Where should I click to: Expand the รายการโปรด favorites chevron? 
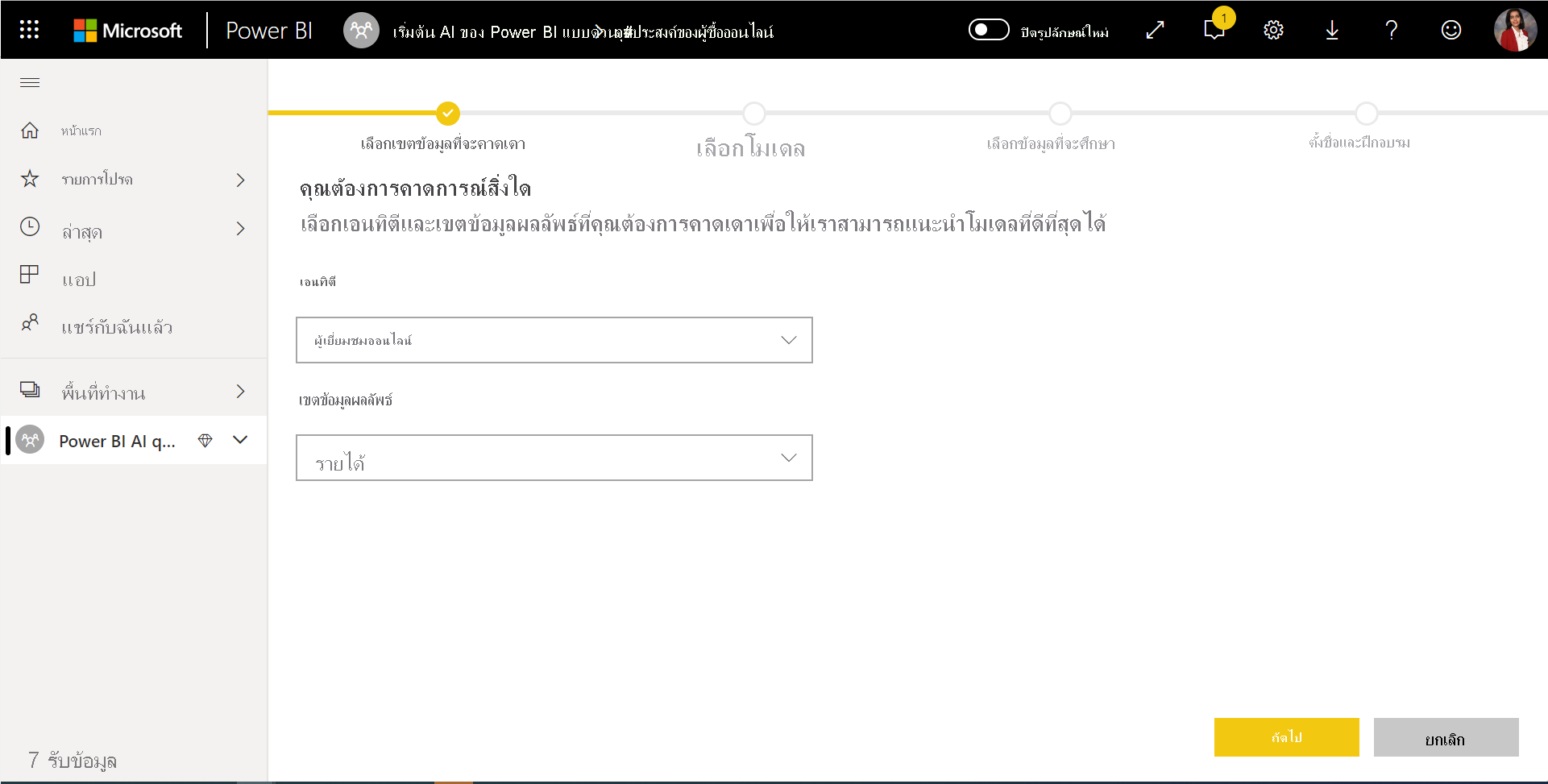(x=240, y=180)
